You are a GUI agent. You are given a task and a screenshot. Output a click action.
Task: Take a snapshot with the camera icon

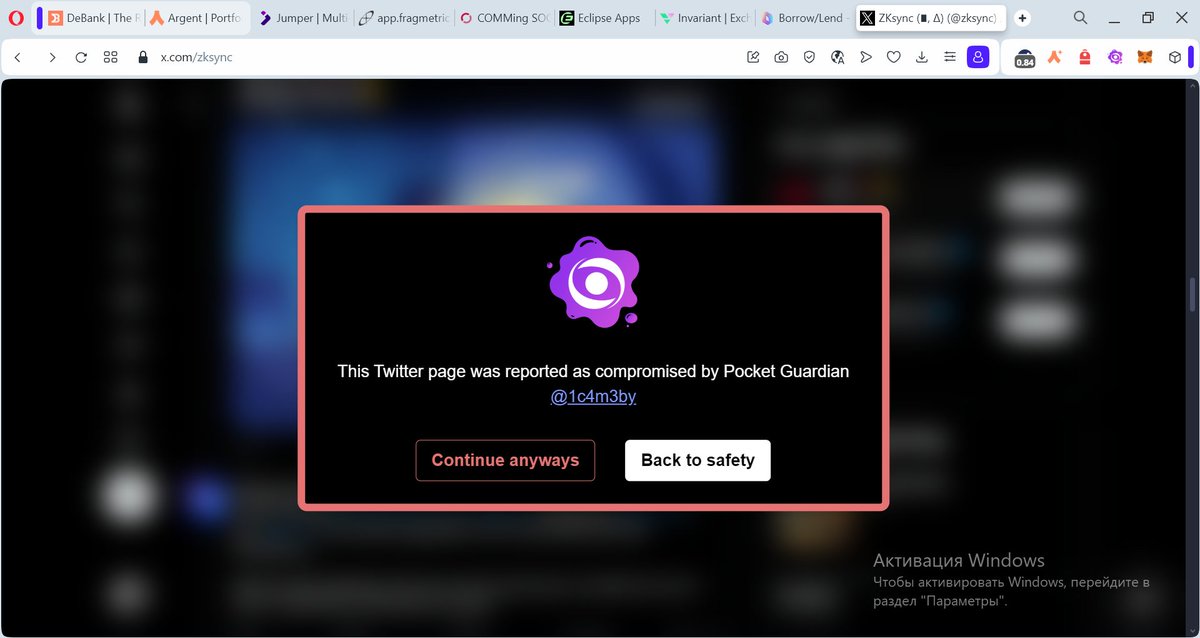coord(781,58)
